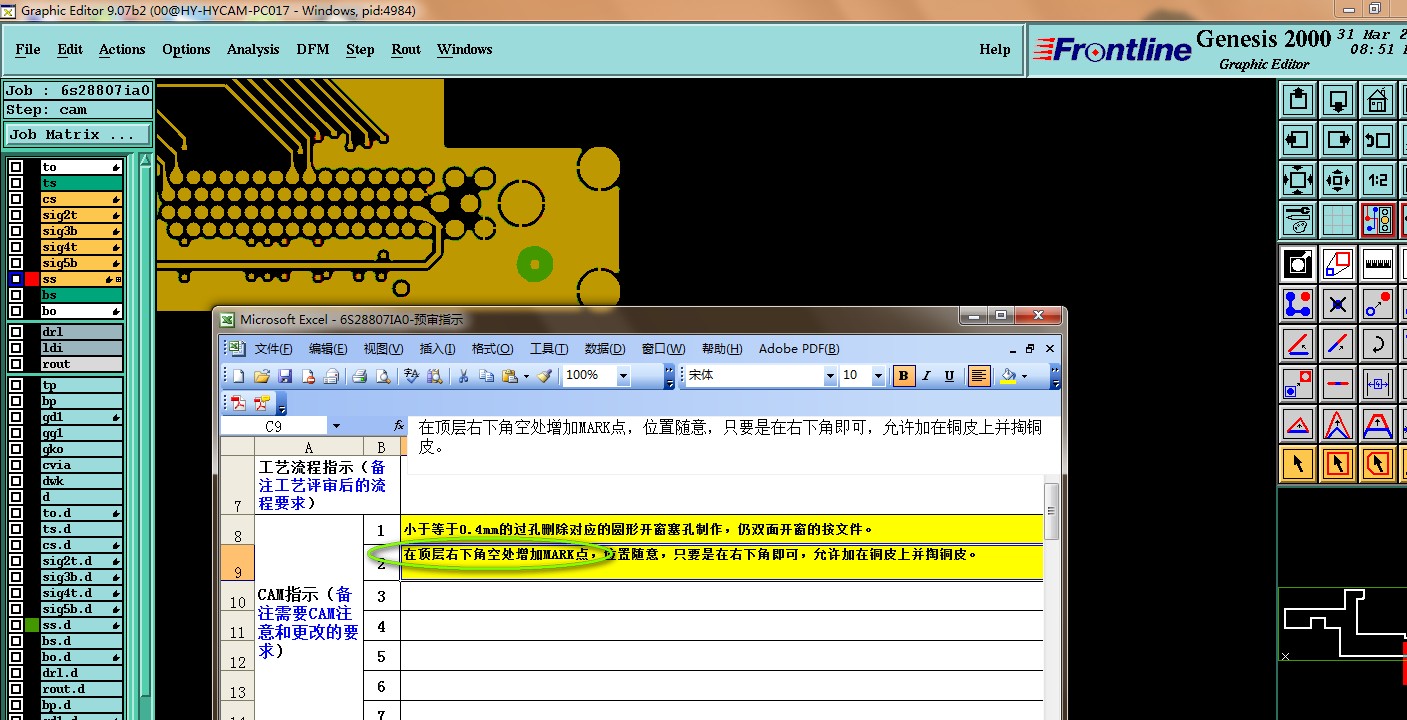
Task: Open the File menu in Genesis
Action: 28,49
